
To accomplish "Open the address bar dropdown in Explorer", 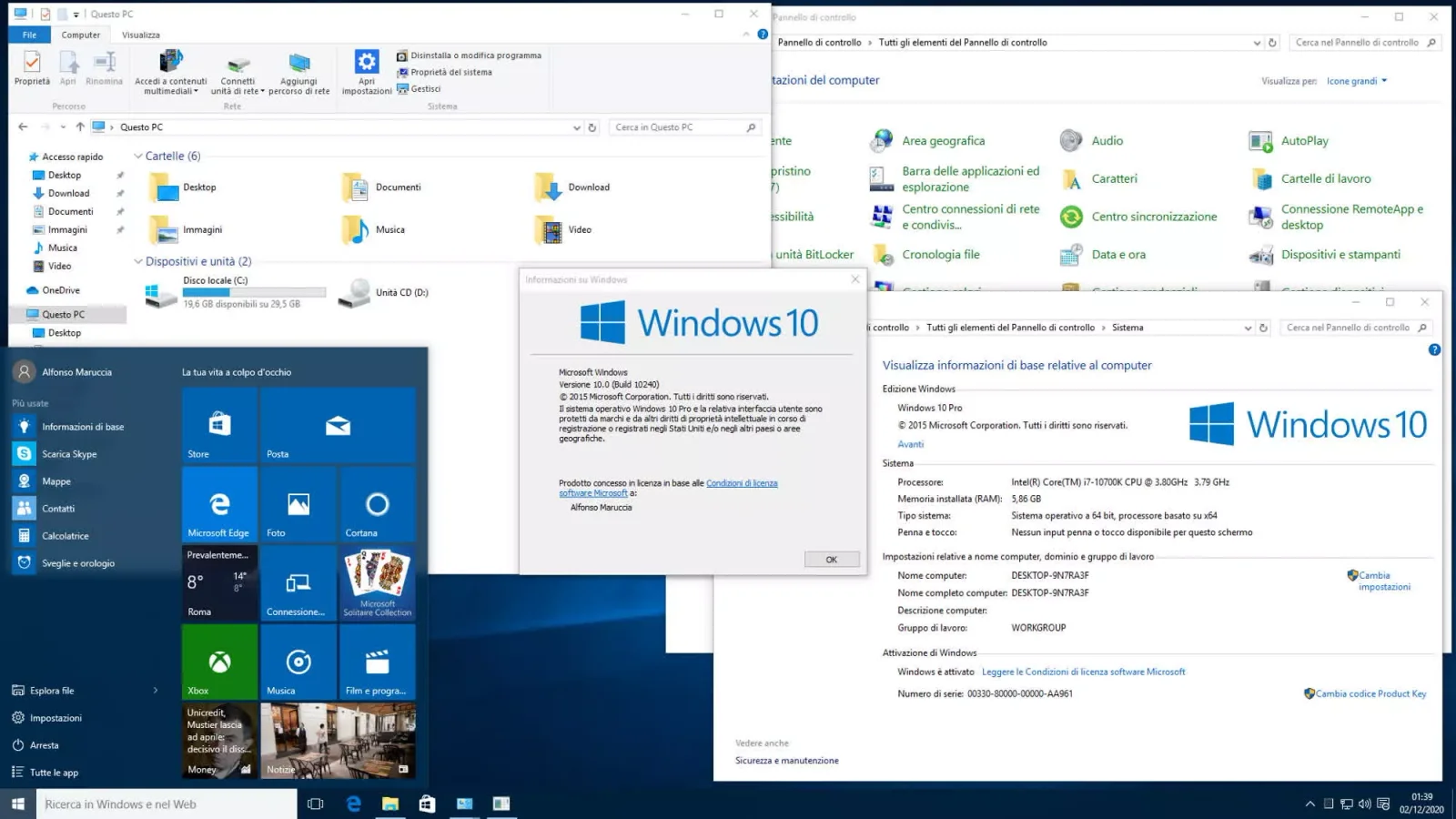I will [577, 126].
